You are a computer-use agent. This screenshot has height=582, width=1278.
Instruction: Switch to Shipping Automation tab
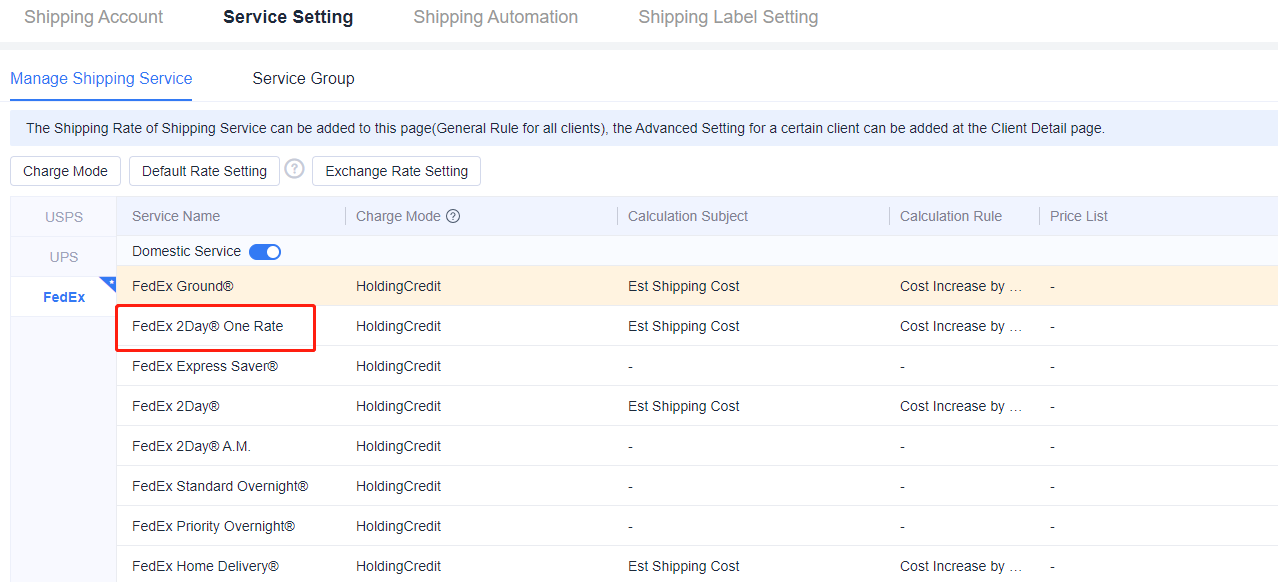[495, 17]
